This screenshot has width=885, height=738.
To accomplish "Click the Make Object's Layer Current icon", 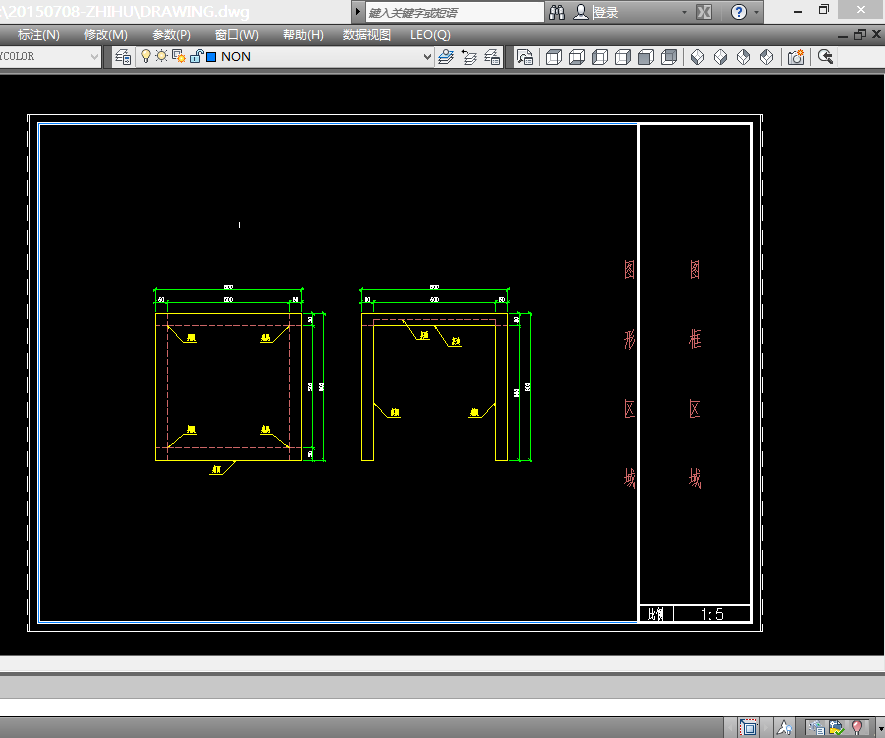I will (447, 57).
